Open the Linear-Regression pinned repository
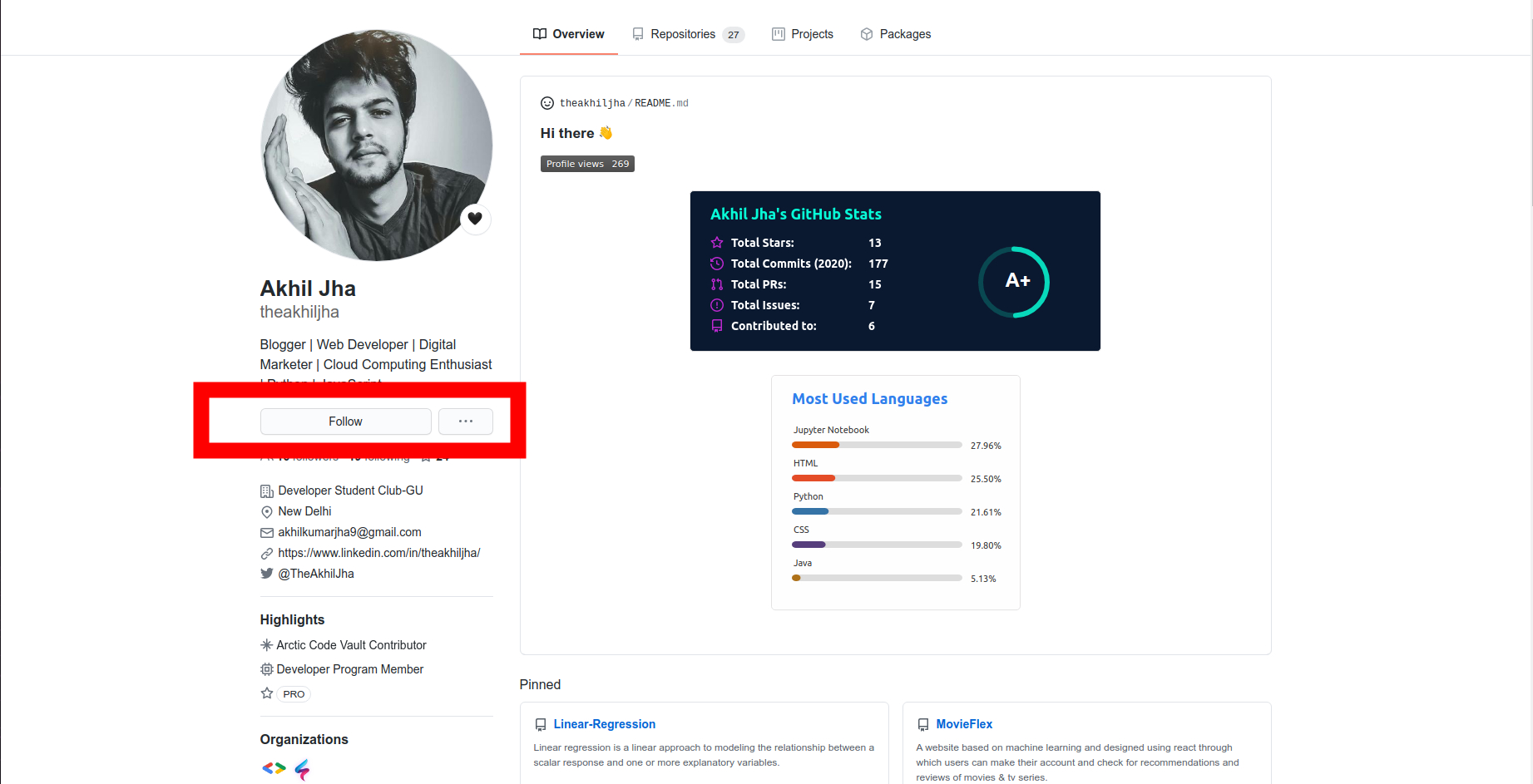 point(605,724)
